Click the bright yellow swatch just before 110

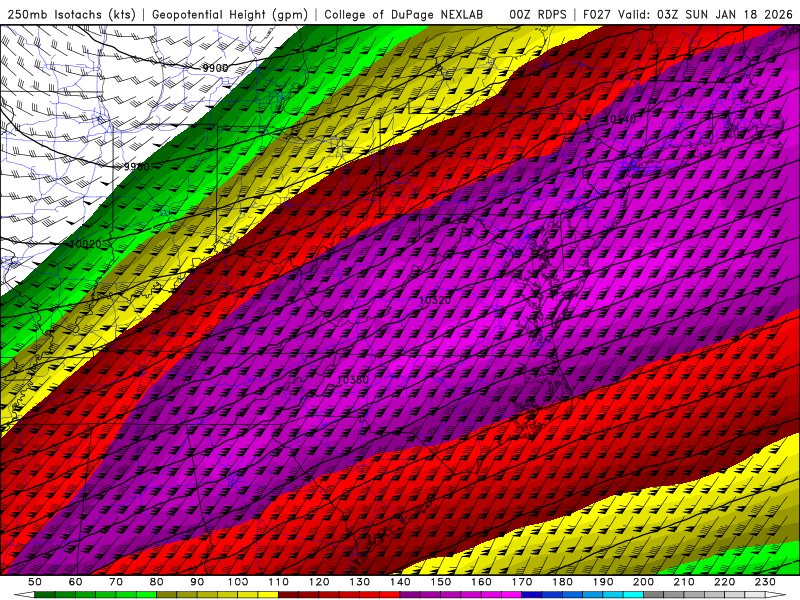point(268,595)
